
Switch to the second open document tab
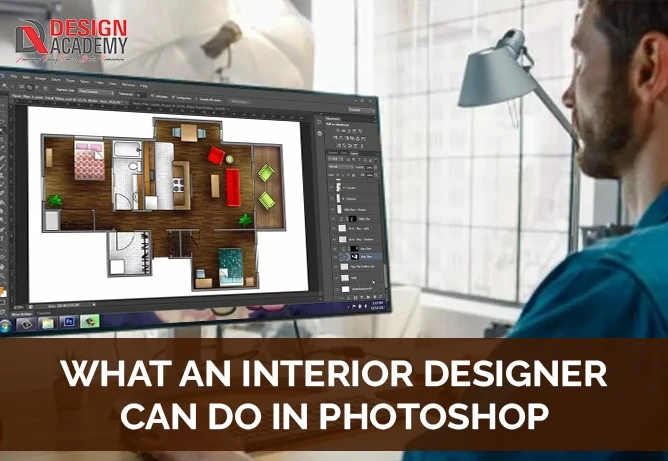(x=179, y=106)
